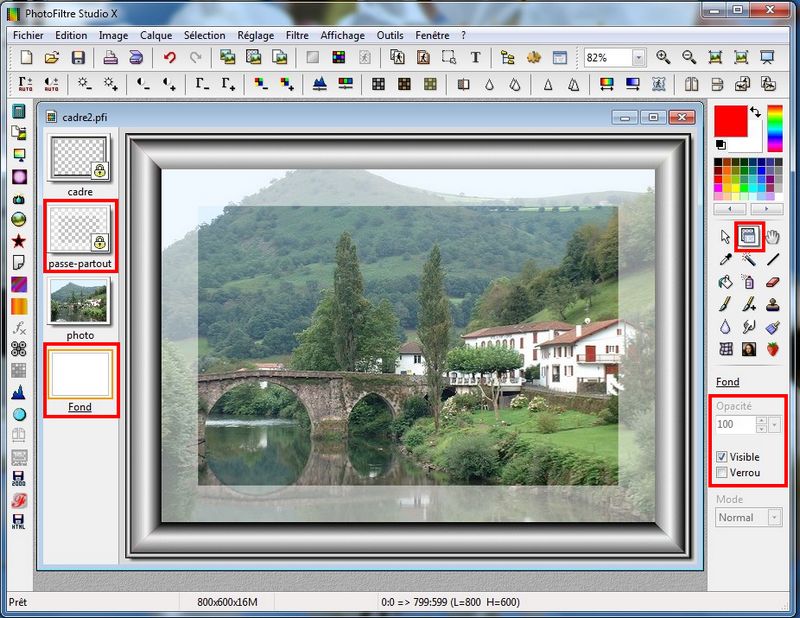Click the New document icon
800x618 pixels.
[26, 57]
